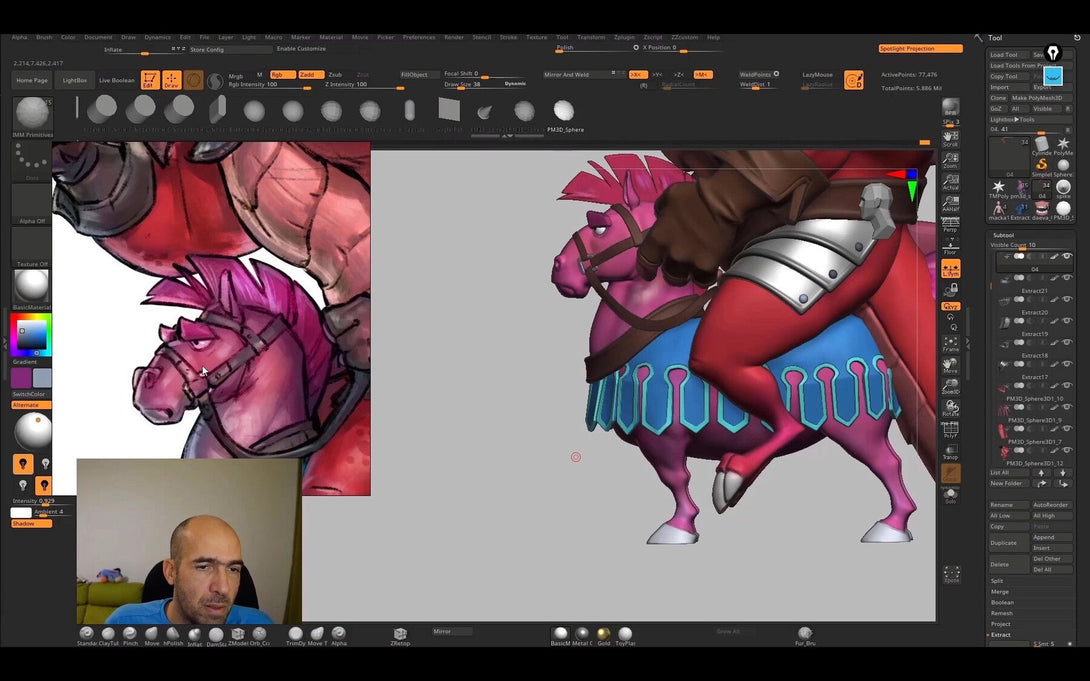
Task: Toggle the Transp transparency icon
Action: tap(950, 452)
